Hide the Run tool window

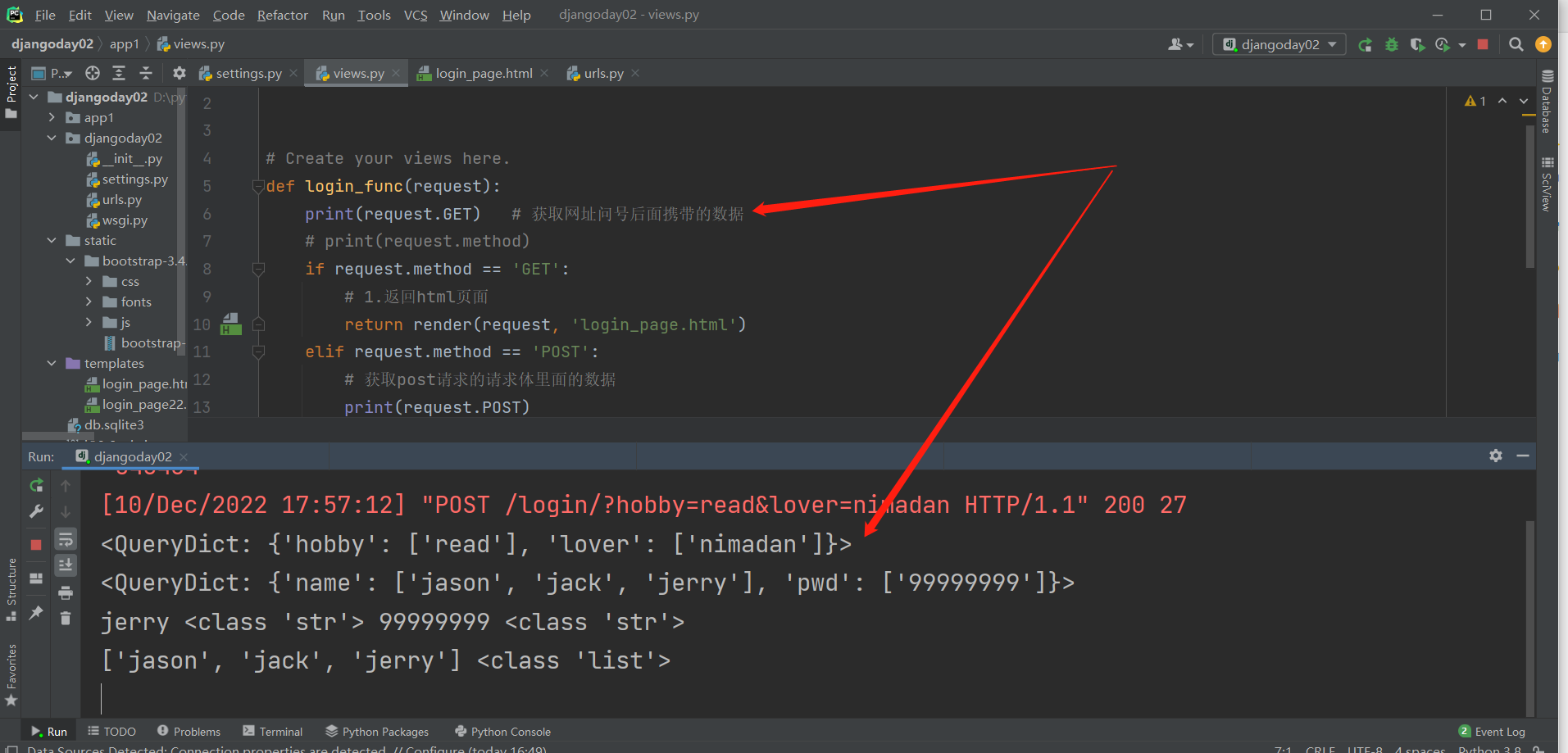[x=1523, y=456]
